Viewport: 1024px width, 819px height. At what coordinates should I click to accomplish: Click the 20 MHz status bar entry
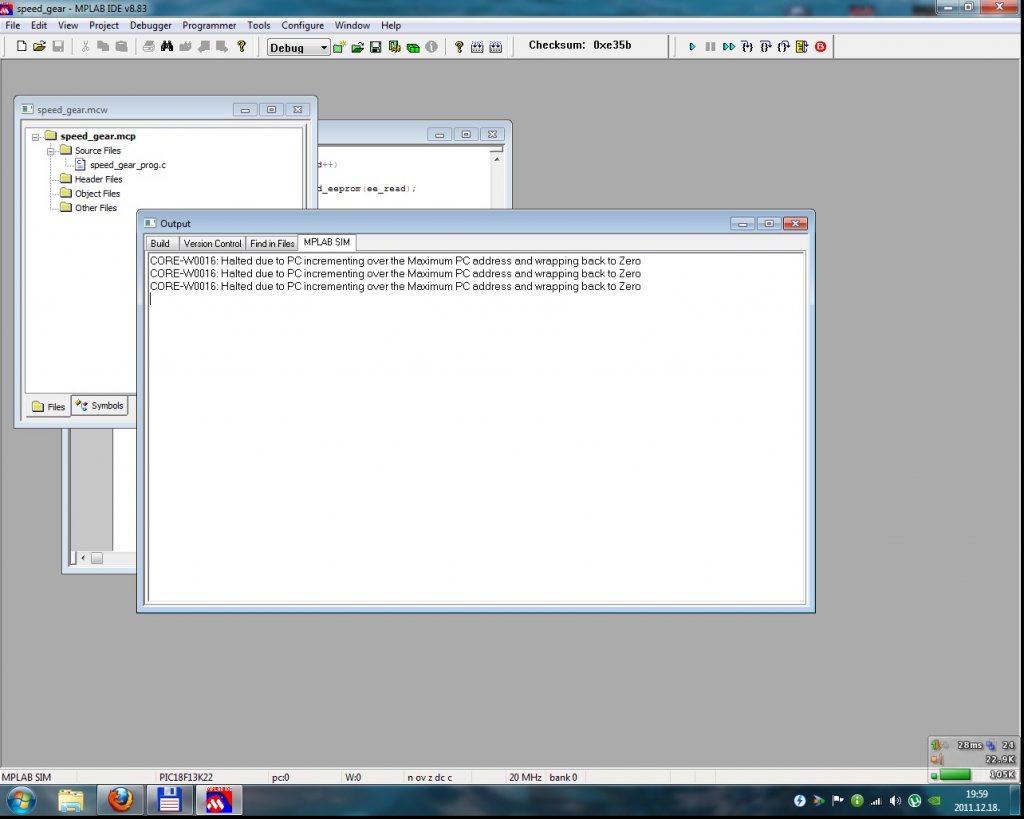coord(525,777)
